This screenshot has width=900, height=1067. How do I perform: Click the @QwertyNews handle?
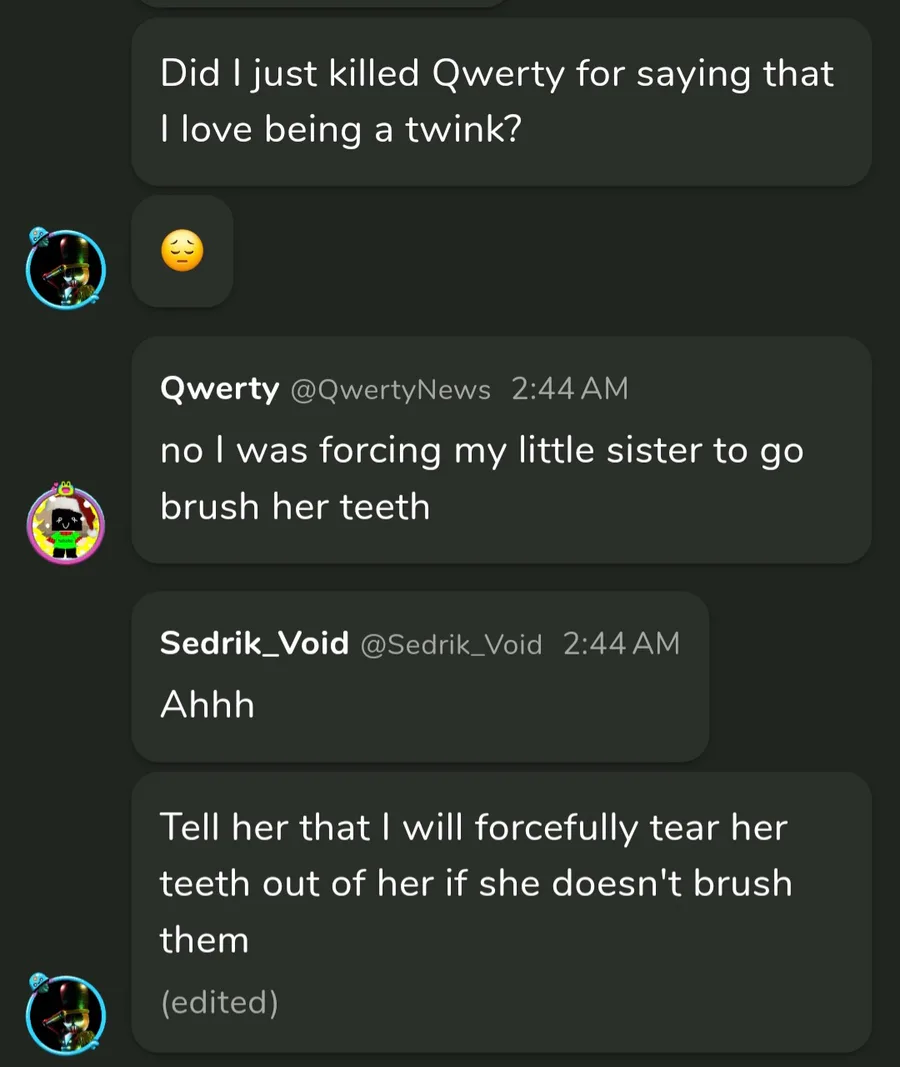390,390
